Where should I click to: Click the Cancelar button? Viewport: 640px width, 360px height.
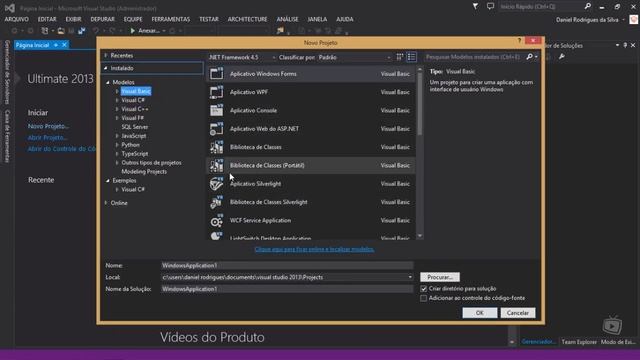[518, 313]
